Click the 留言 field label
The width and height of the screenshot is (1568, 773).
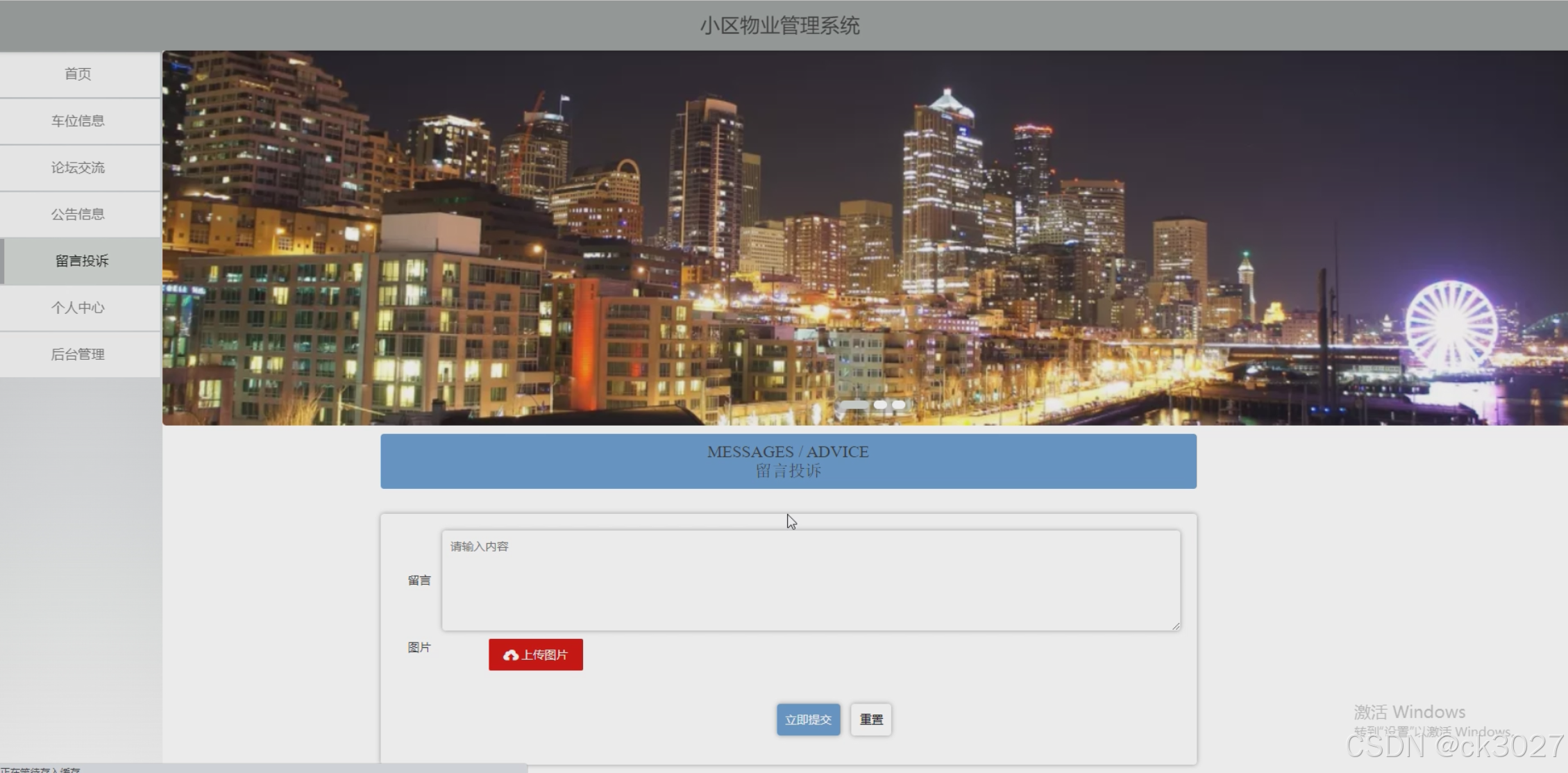point(419,581)
